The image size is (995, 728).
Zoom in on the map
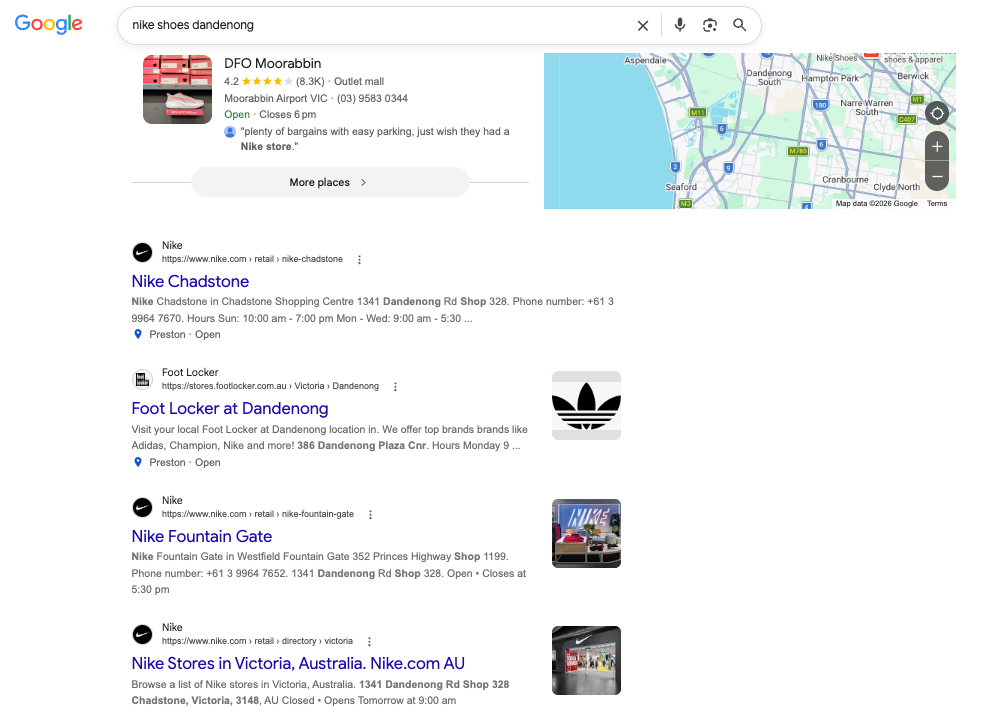(937, 147)
